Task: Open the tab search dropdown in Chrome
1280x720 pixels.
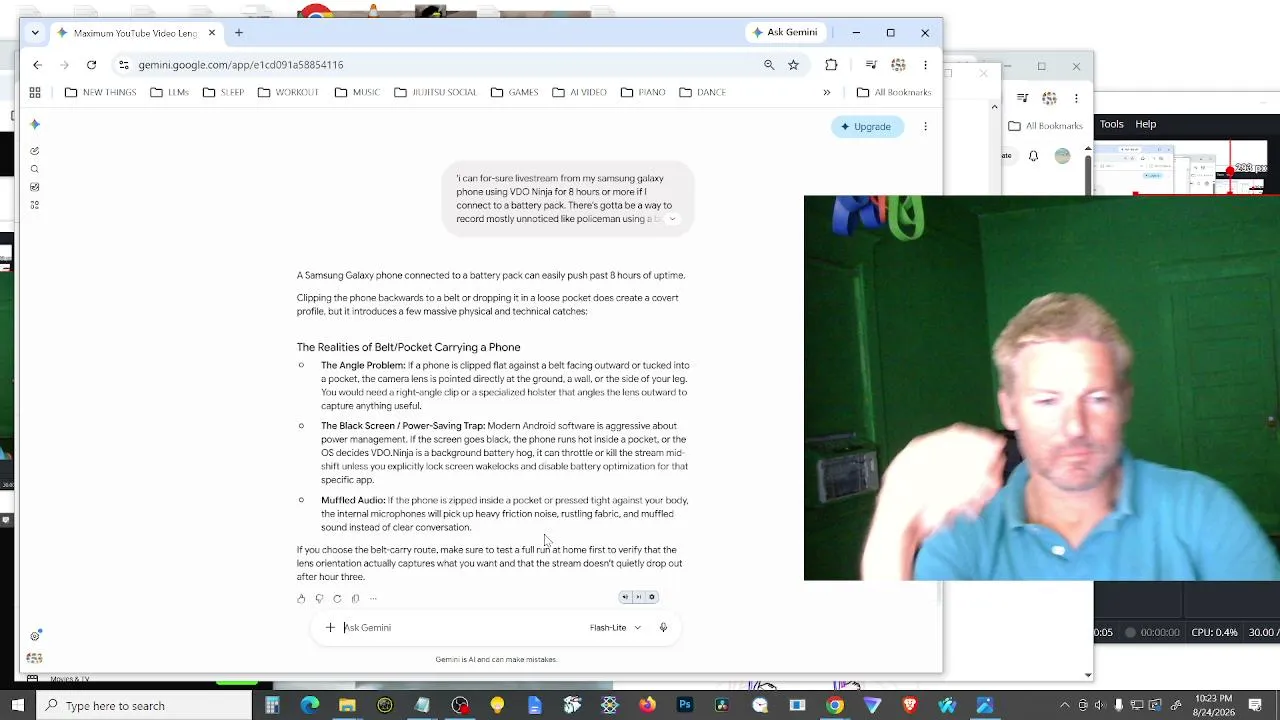Action: point(35,33)
